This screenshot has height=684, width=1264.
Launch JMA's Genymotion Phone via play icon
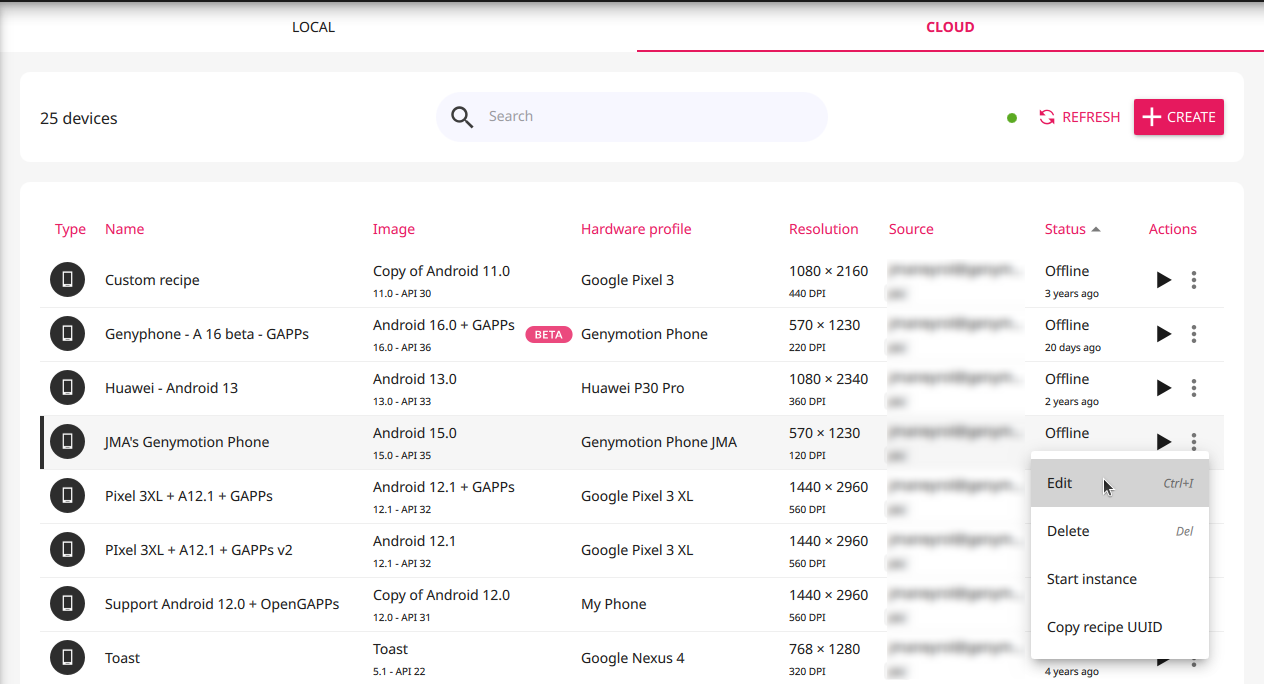click(x=1163, y=442)
